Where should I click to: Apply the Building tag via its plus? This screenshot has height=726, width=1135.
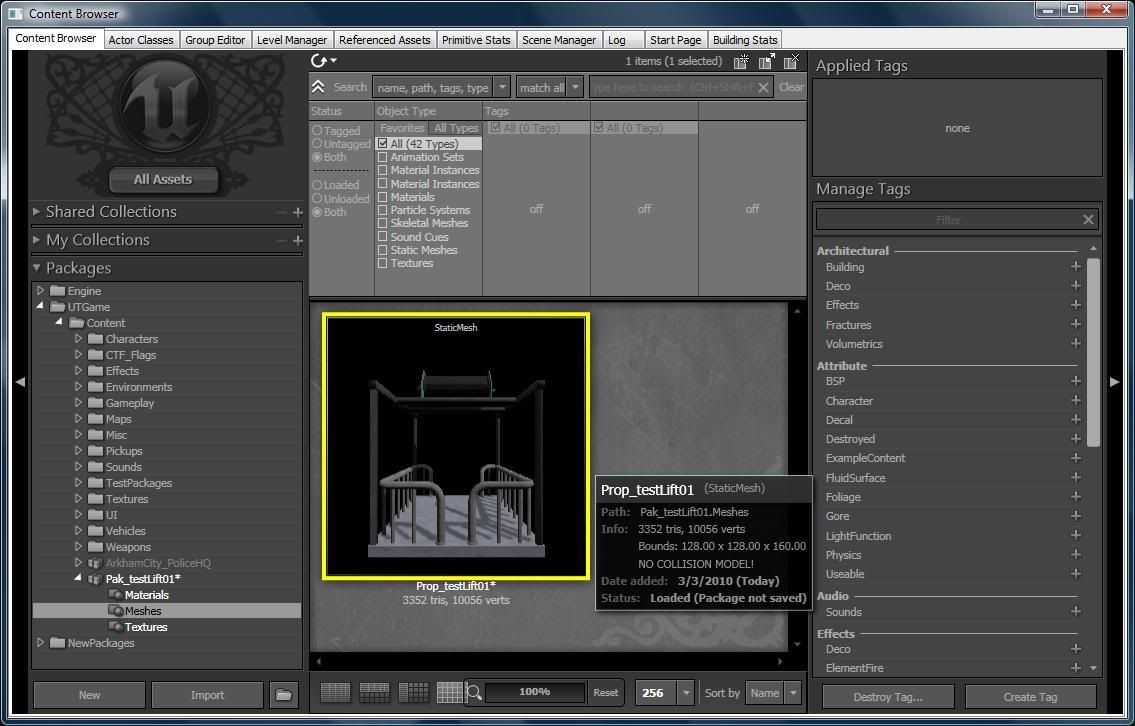(1076, 266)
